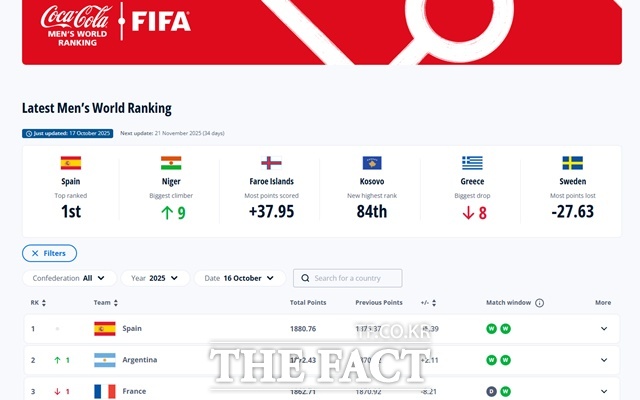The image size is (640, 400).
Task: Expand the Spain row details
Action: click(603, 329)
